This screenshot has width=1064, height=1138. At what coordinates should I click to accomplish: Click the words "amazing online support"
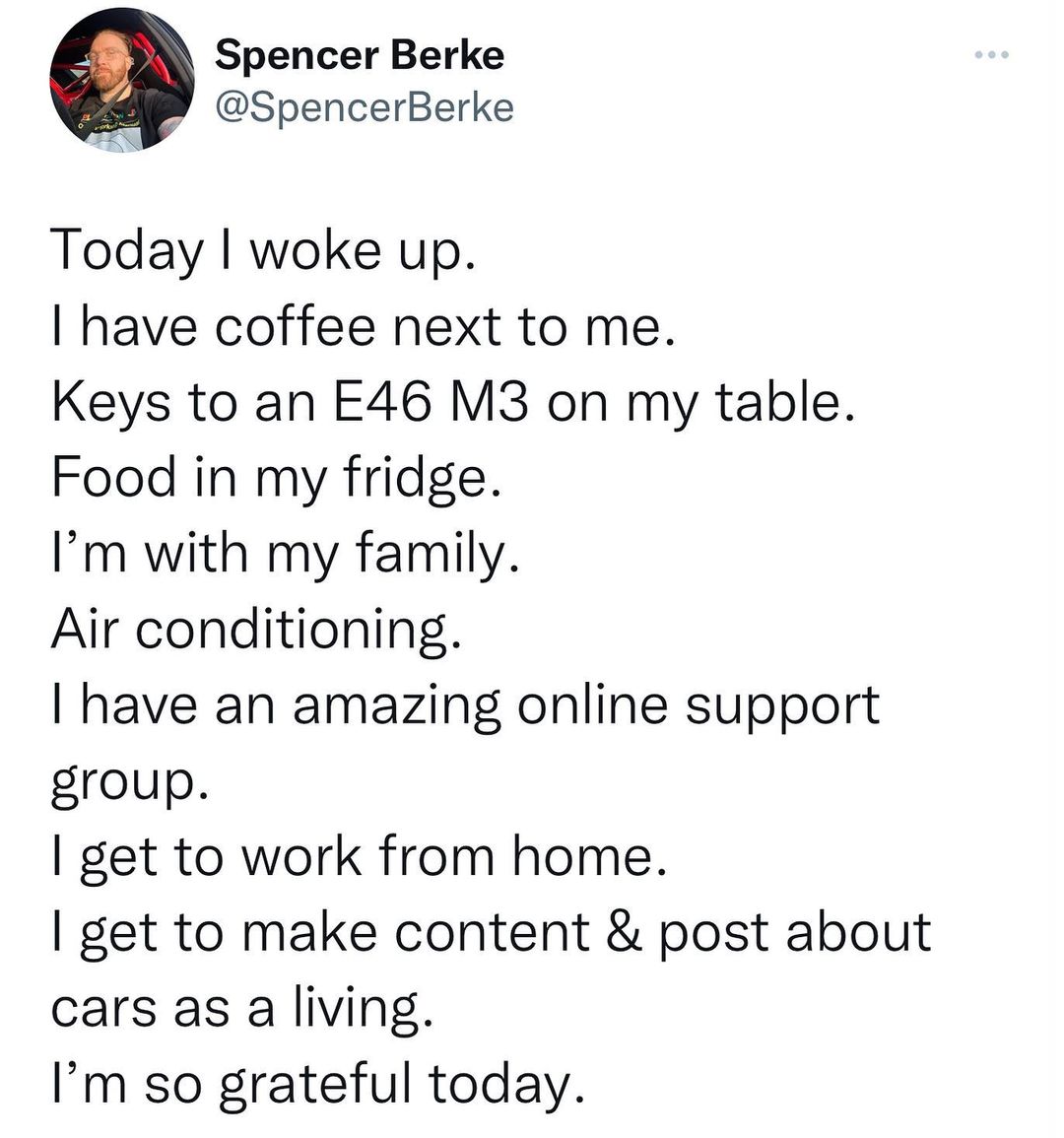pyautogui.click(x=585, y=704)
